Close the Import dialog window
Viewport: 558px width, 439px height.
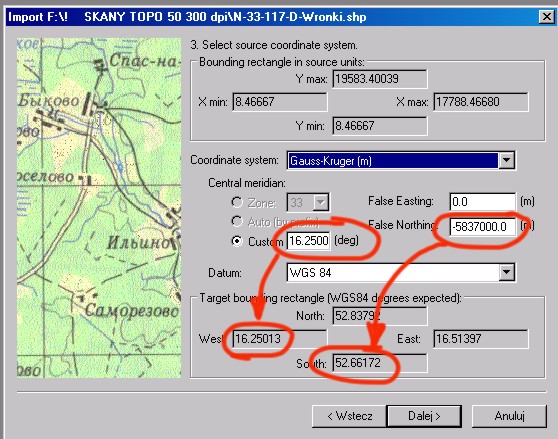click(546, 17)
